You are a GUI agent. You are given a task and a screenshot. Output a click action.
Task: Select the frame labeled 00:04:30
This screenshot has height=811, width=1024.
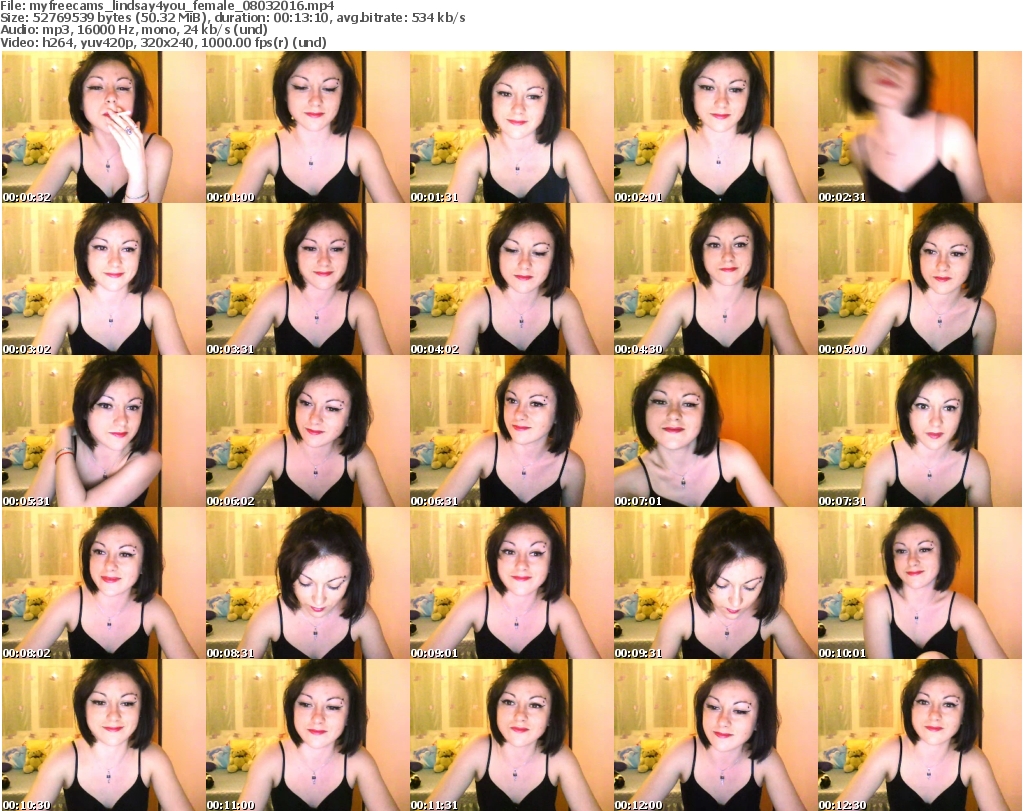pos(715,279)
